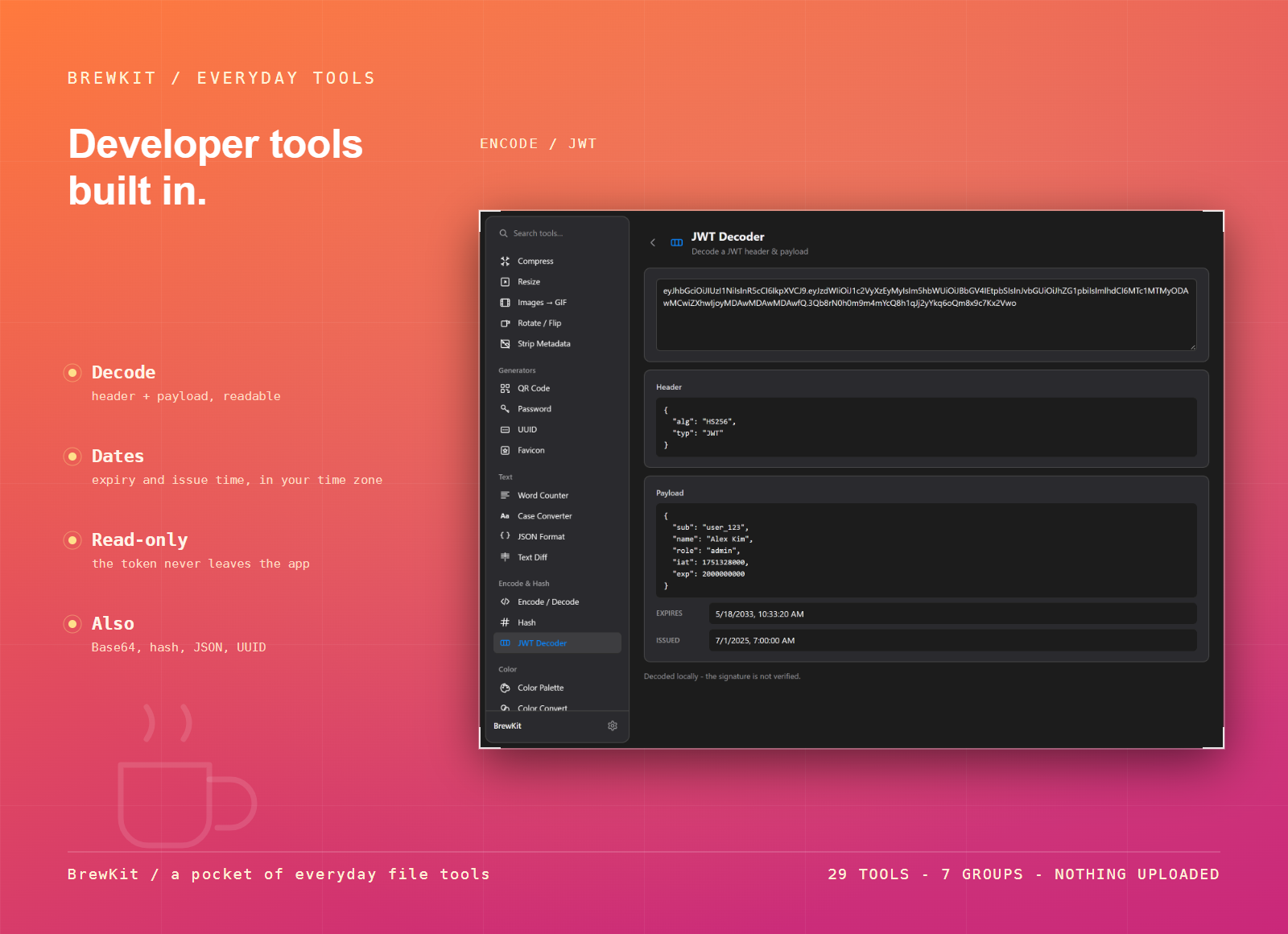1288x934 pixels.
Task: Click the JSON Format braces icon
Action: 505,536
